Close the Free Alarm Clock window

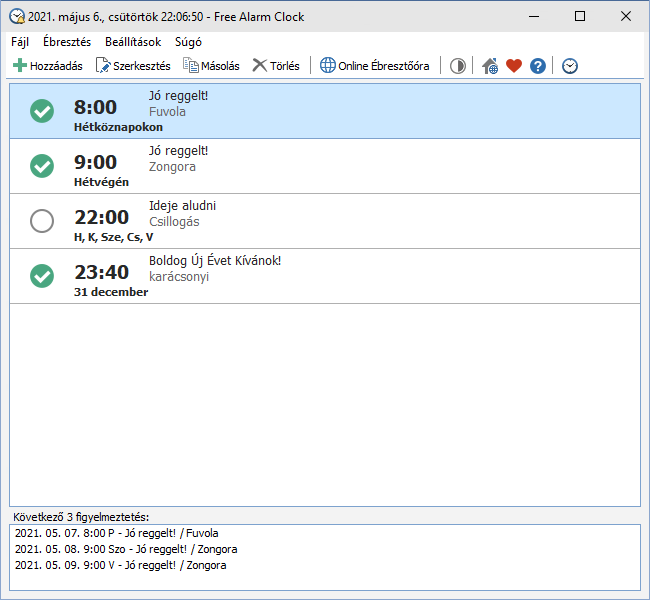click(x=626, y=17)
